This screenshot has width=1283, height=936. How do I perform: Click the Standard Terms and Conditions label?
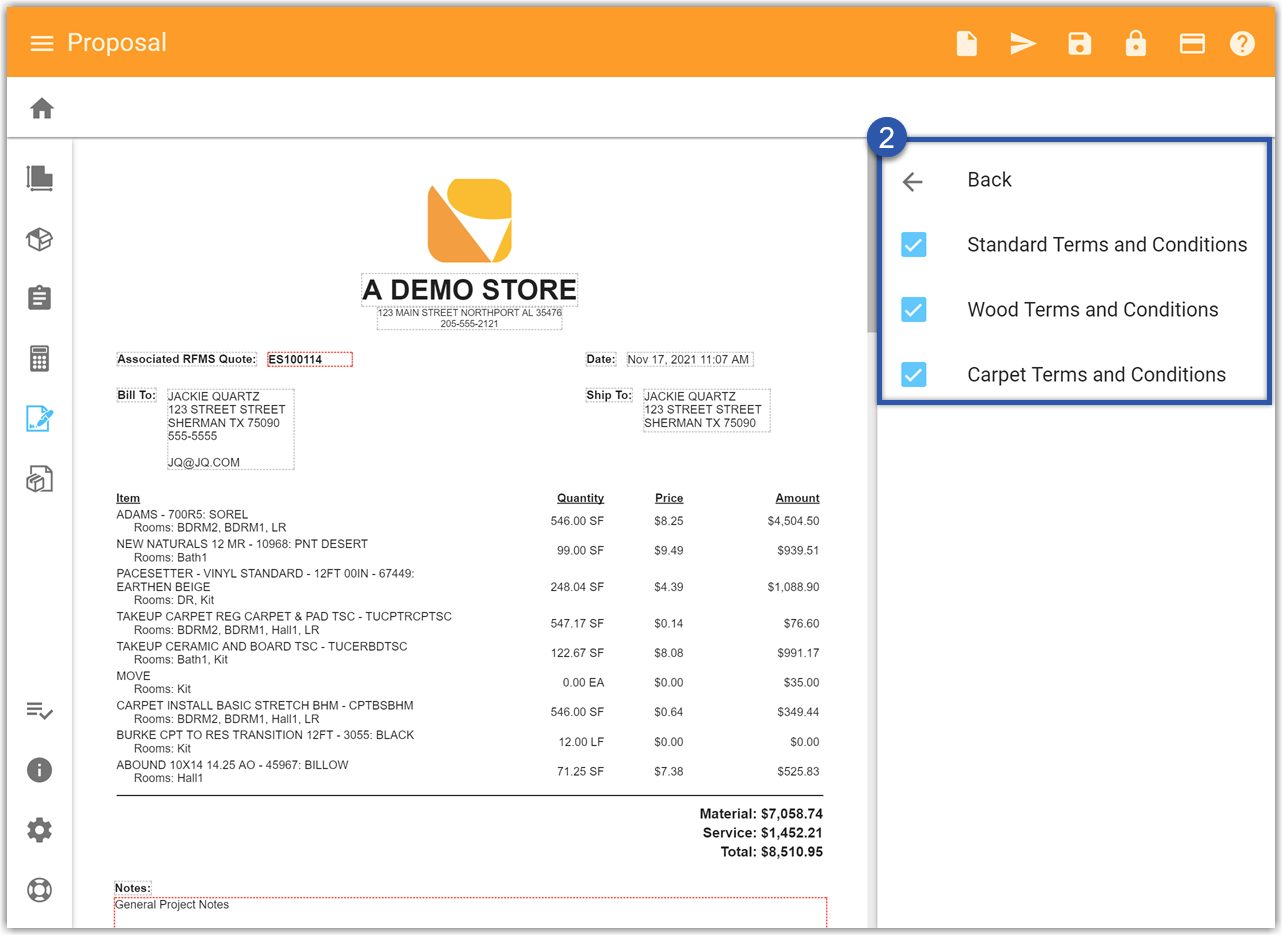pyautogui.click(x=1107, y=245)
